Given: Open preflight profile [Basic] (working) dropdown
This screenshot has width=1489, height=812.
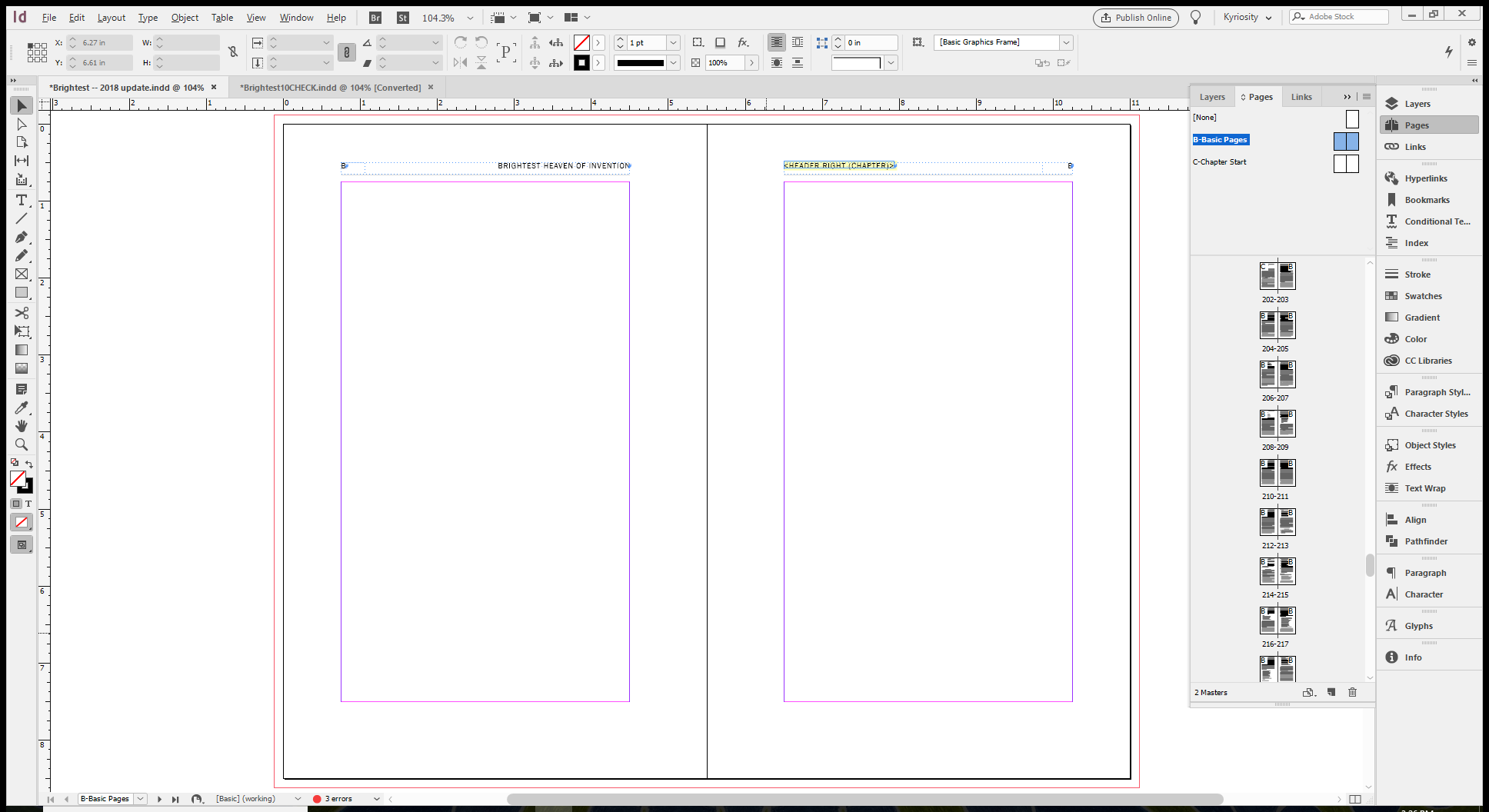Looking at the screenshot, I should tap(298, 799).
